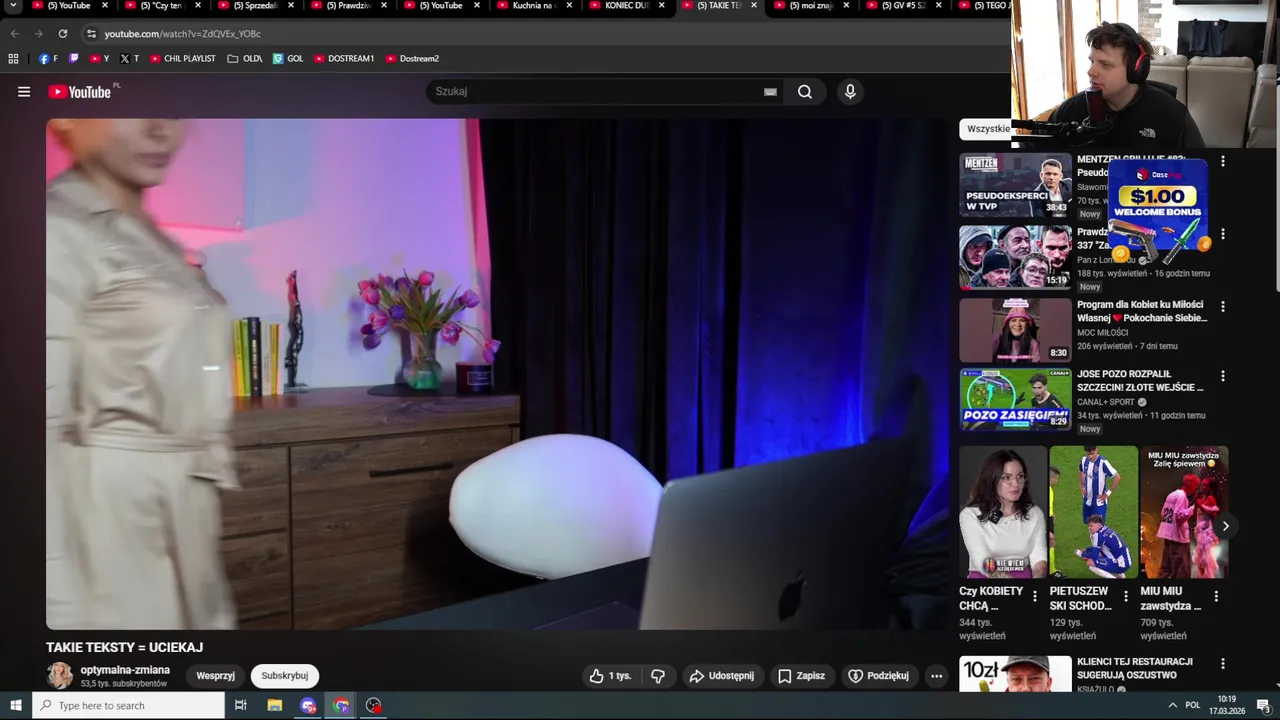Close the TAKIE TEKSTY active tab
The height and width of the screenshot is (720, 1280).
coord(753,6)
